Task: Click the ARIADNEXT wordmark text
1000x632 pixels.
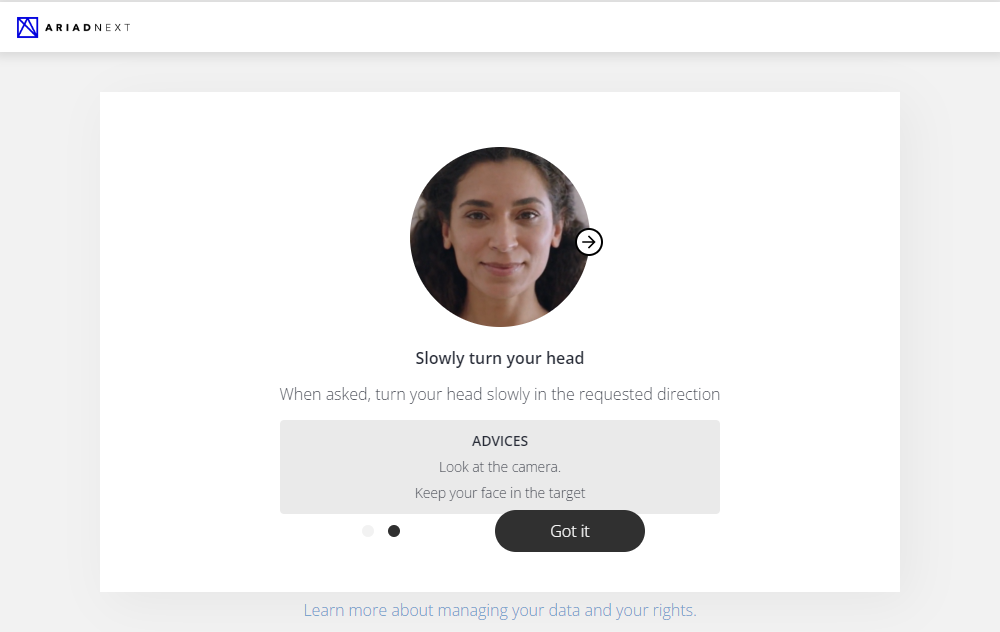Action: point(88,28)
